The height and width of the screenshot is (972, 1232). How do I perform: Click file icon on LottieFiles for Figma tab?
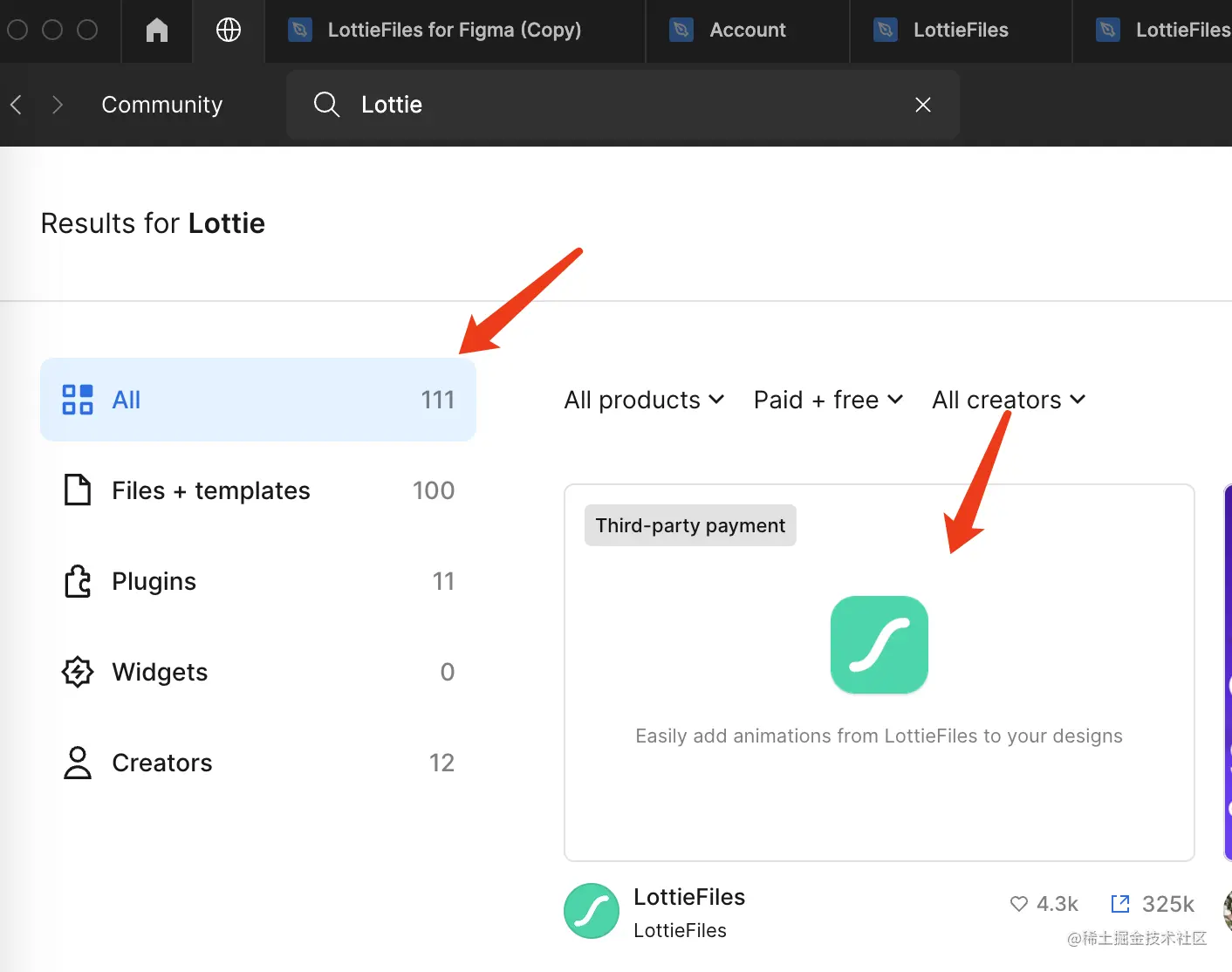(x=300, y=31)
